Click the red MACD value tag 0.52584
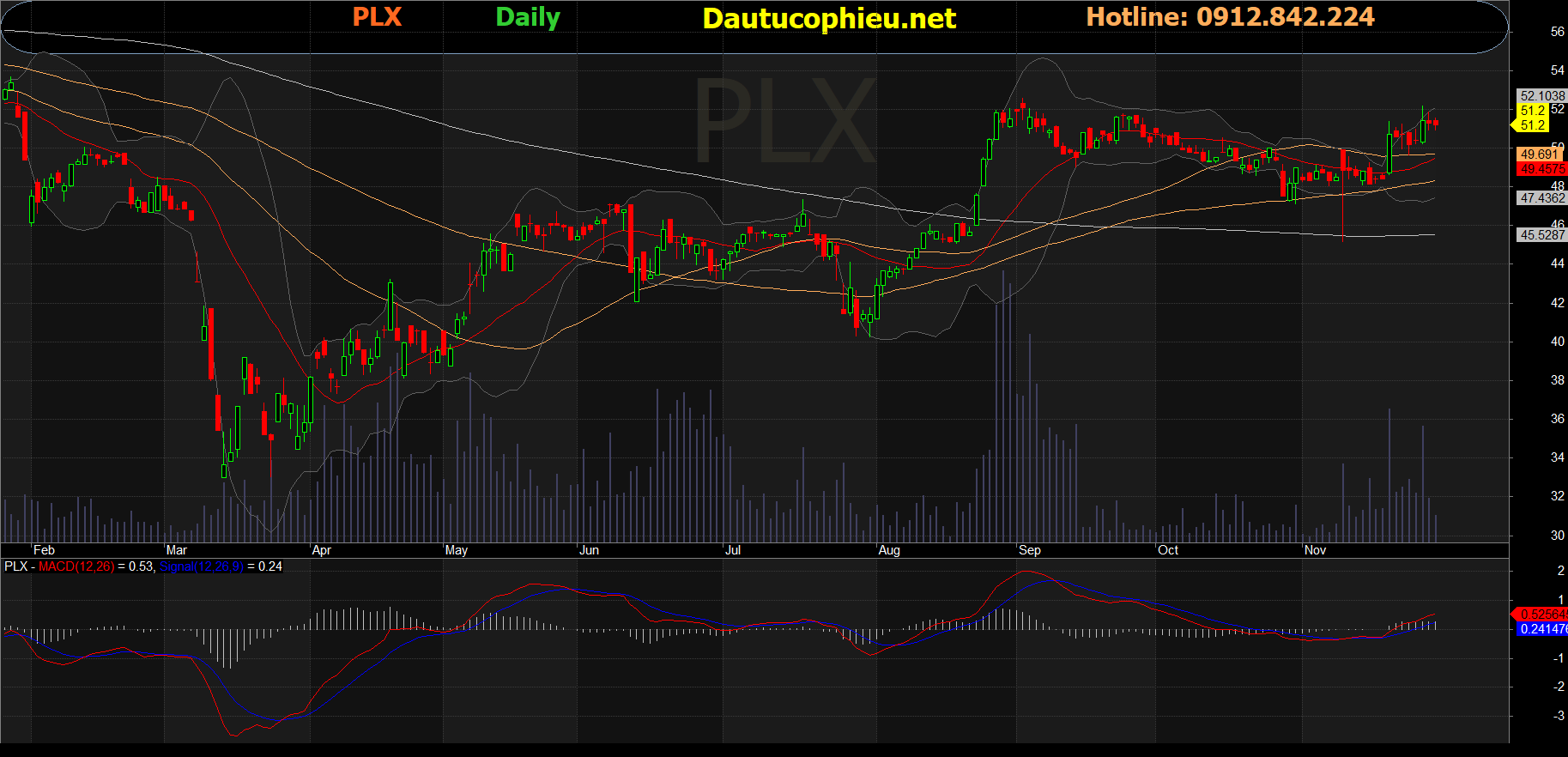This screenshot has height=757, width=1568. tap(1541, 614)
